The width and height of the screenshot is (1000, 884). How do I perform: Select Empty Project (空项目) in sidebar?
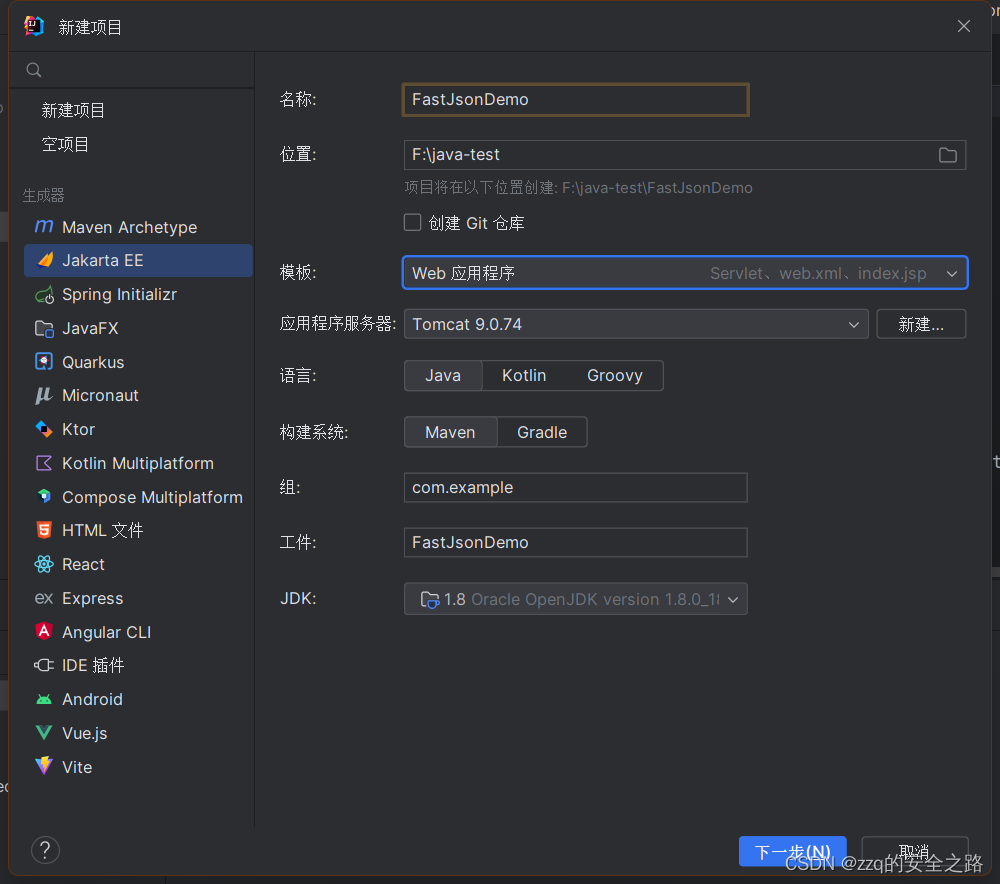pos(65,144)
